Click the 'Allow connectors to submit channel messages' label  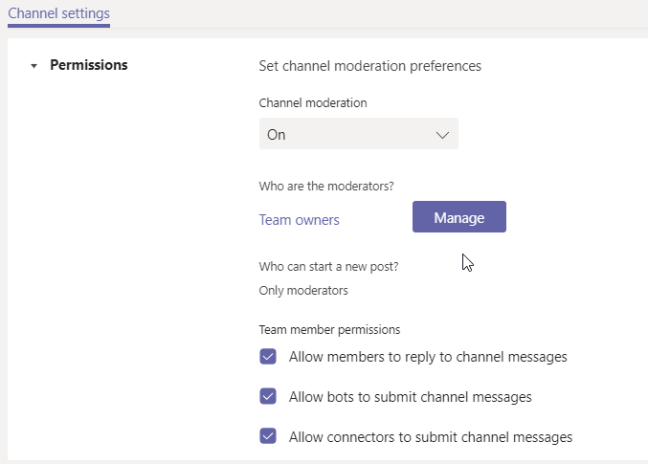(430, 437)
